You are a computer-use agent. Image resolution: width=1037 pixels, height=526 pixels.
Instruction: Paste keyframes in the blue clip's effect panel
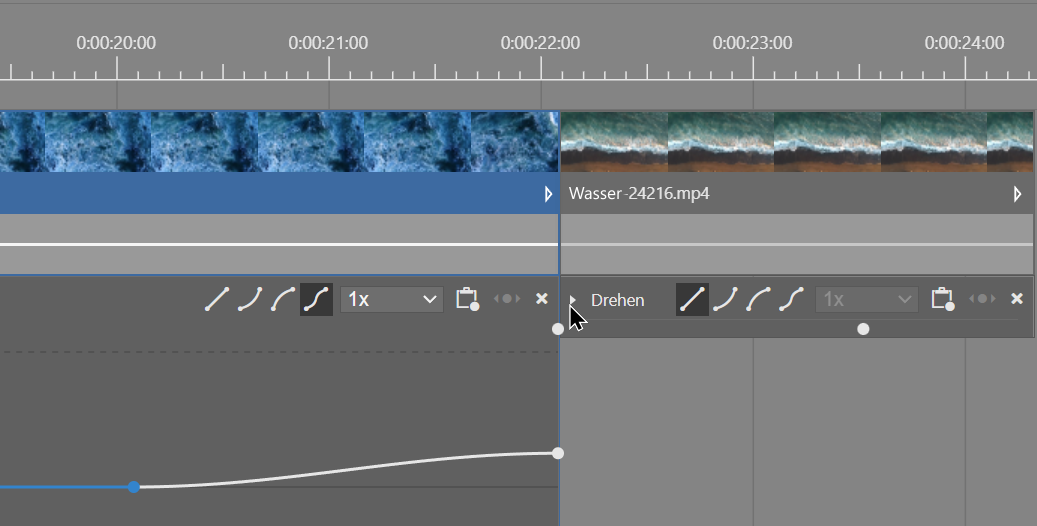pyautogui.click(x=468, y=299)
